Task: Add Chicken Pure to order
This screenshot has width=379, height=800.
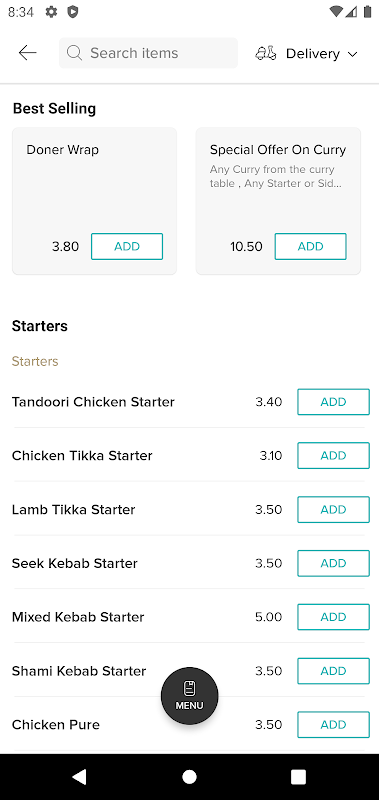Action: [334, 725]
